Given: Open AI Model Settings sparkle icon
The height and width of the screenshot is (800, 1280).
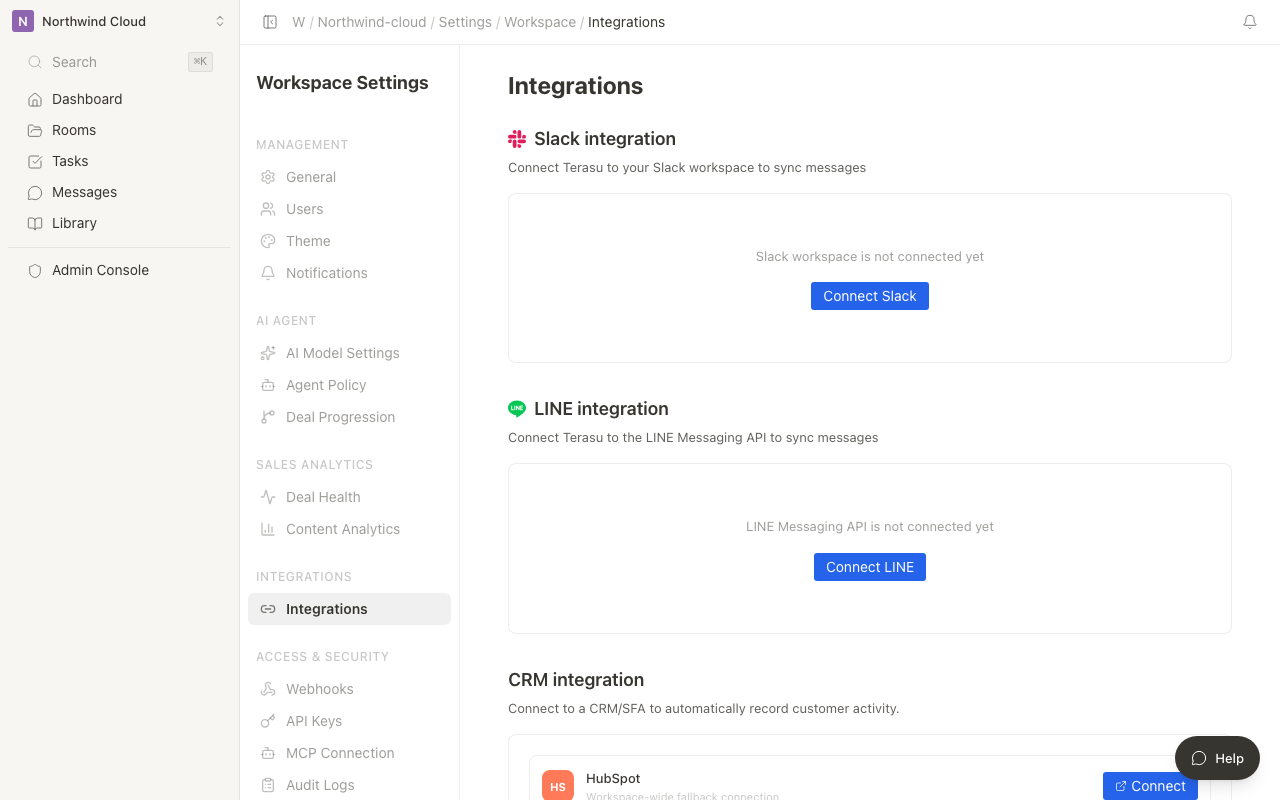Looking at the screenshot, I should tap(268, 353).
